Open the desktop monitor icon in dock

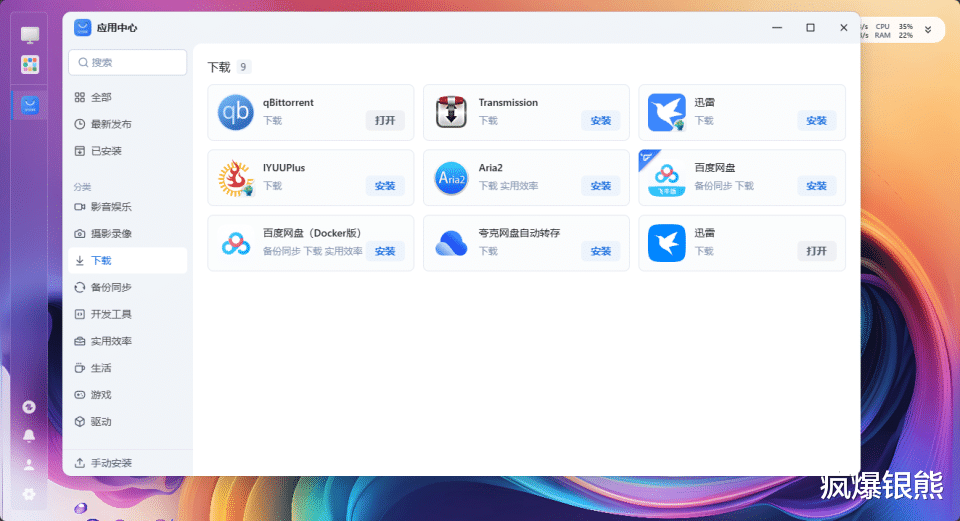(x=29, y=35)
